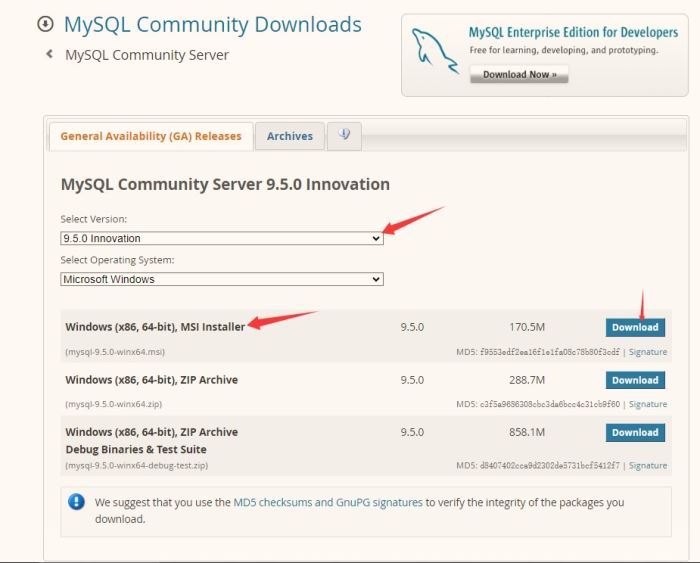Open Signature link for MSI Installer
The width and height of the screenshot is (700, 563).
(x=648, y=352)
